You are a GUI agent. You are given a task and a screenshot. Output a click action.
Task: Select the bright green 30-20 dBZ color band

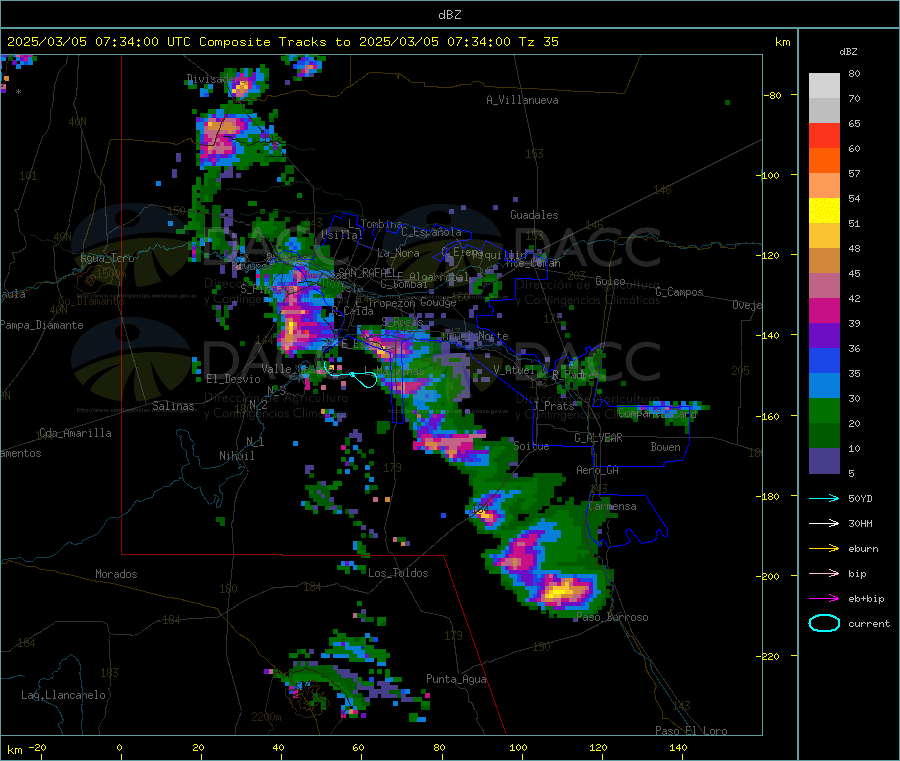[824, 410]
